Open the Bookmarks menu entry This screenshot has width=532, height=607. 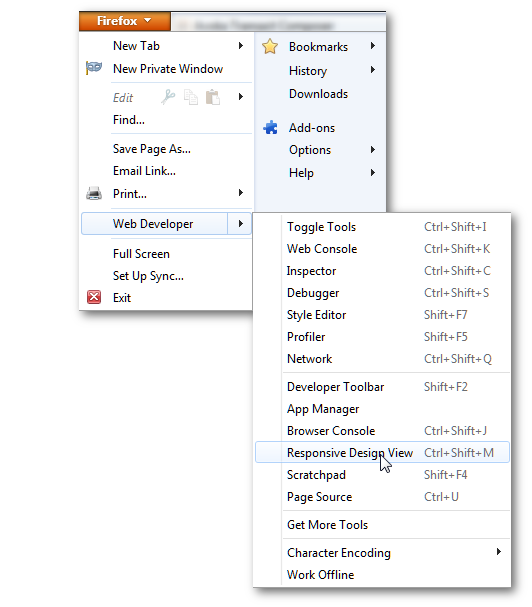coord(320,46)
